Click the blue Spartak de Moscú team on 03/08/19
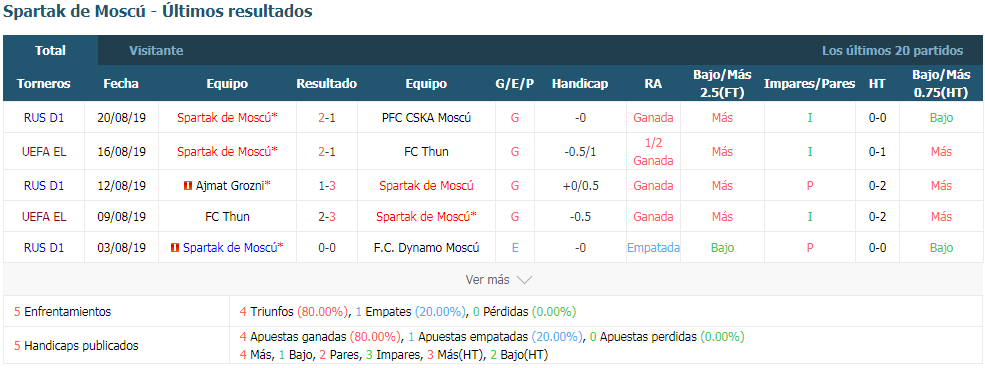 tap(233, 248)
